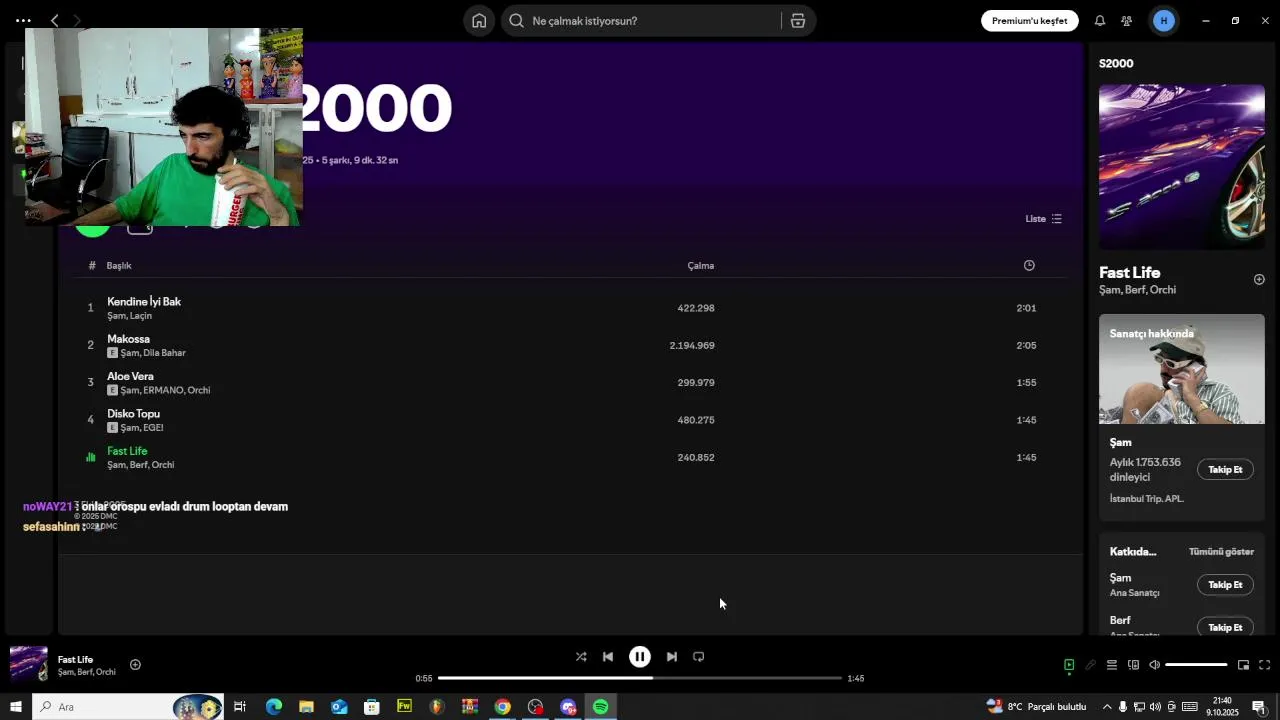Add current song via player bar plus icon

[135, 665]
